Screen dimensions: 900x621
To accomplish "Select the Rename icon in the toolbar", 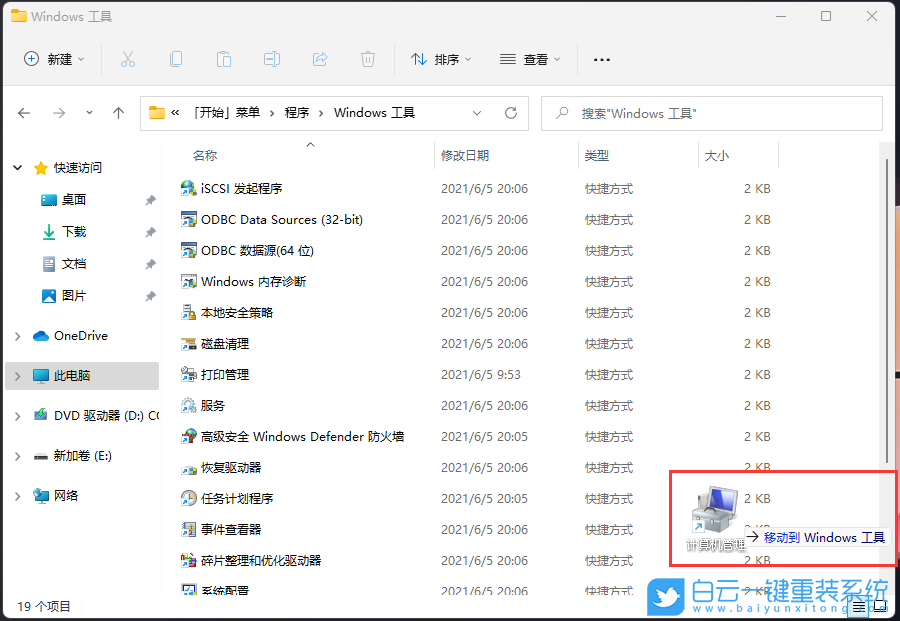I will tap(271, 59).
